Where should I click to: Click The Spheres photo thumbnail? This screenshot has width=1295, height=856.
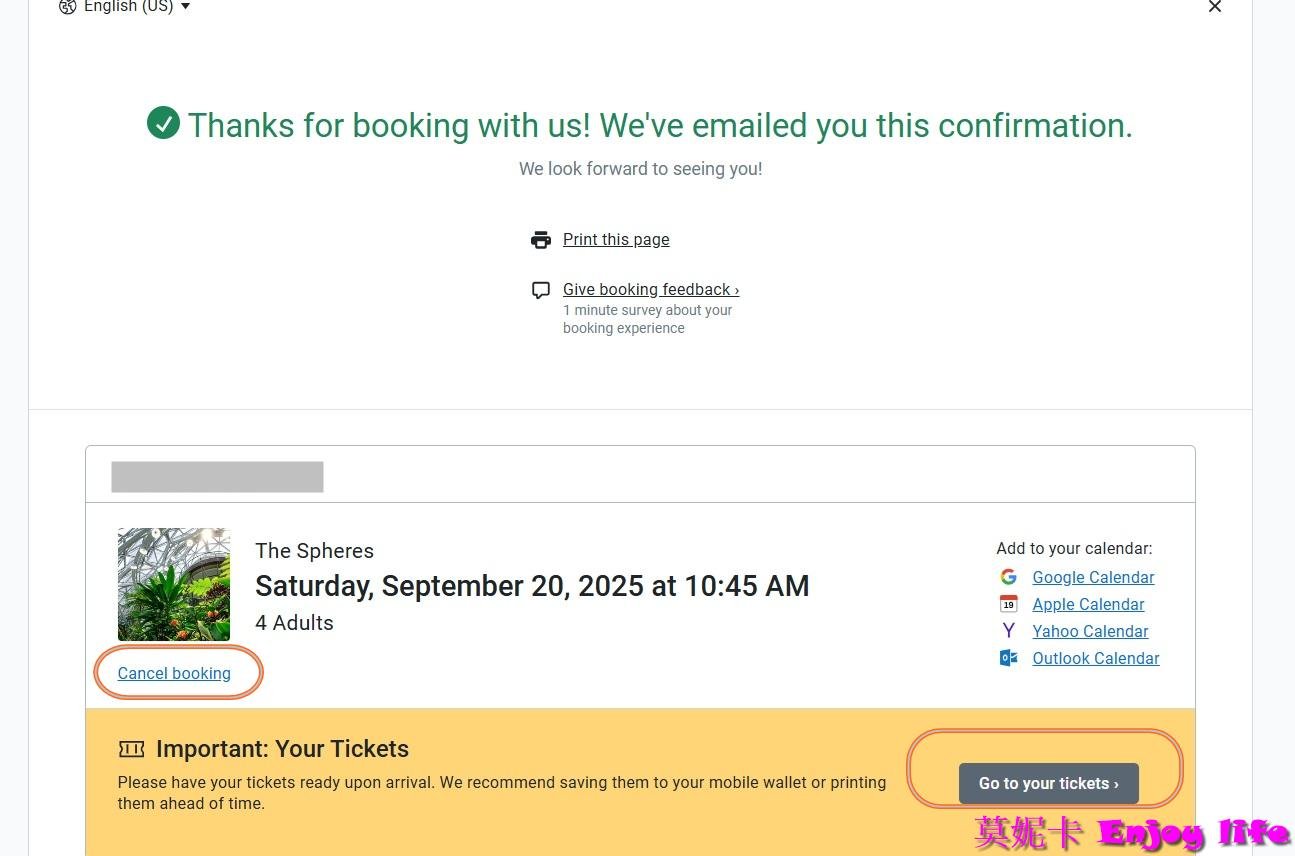tap(174, 584)
